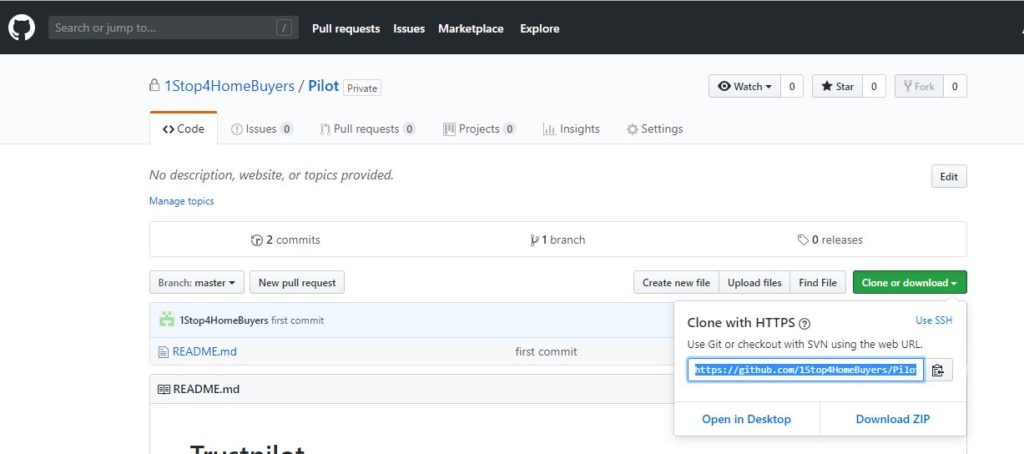Open the Branch: master dropdown
1024x454 pixels.
point(197,283)
